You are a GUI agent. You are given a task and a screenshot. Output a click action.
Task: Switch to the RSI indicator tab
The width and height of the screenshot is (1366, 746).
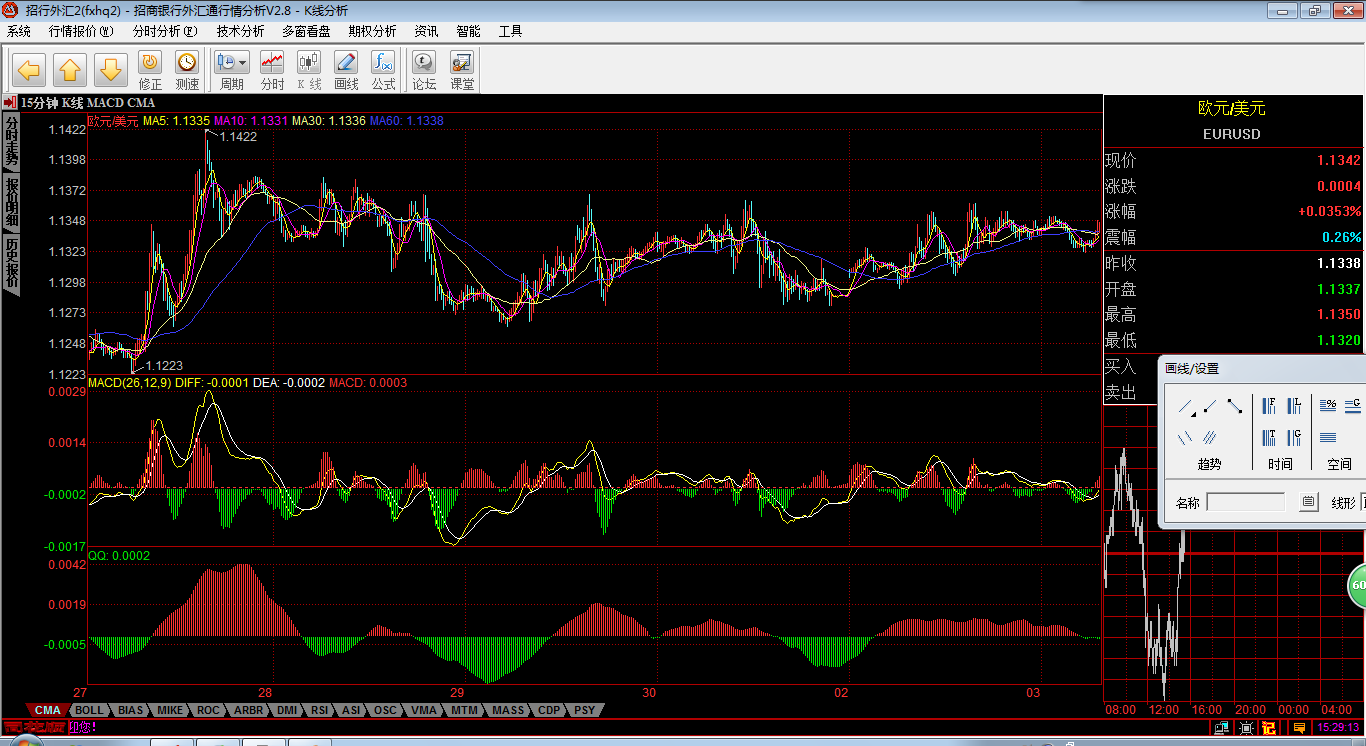coord(319,710)
